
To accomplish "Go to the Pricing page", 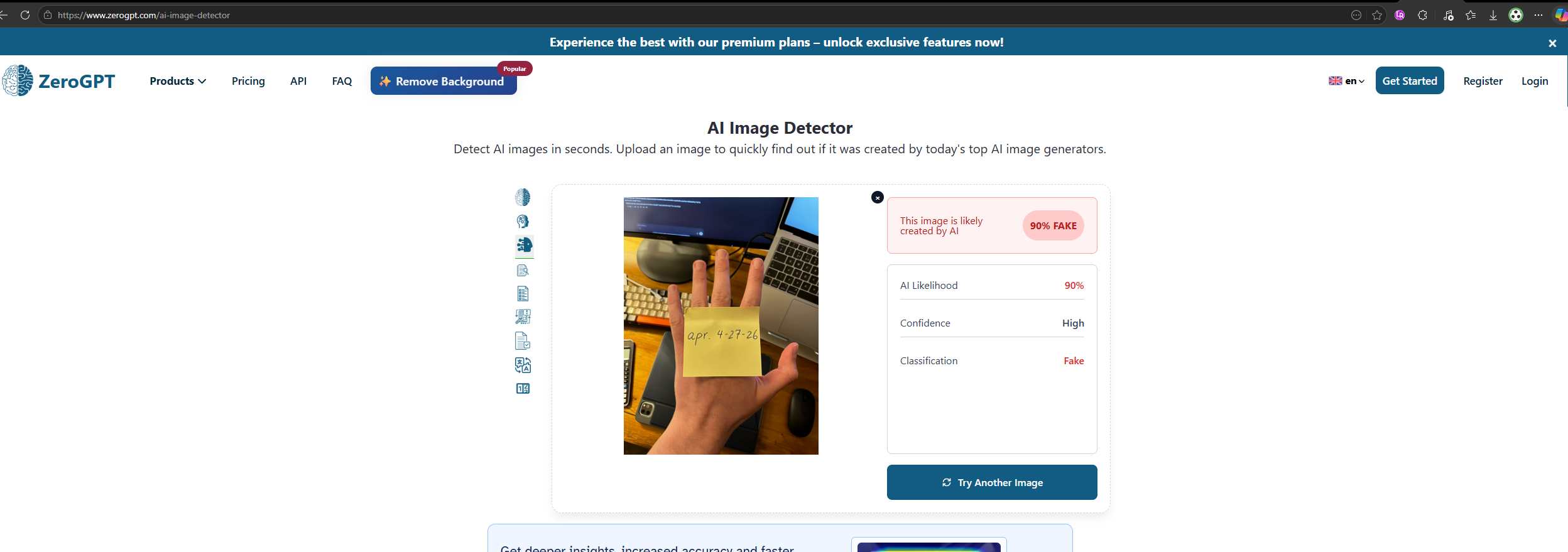I will click(248, 81).
